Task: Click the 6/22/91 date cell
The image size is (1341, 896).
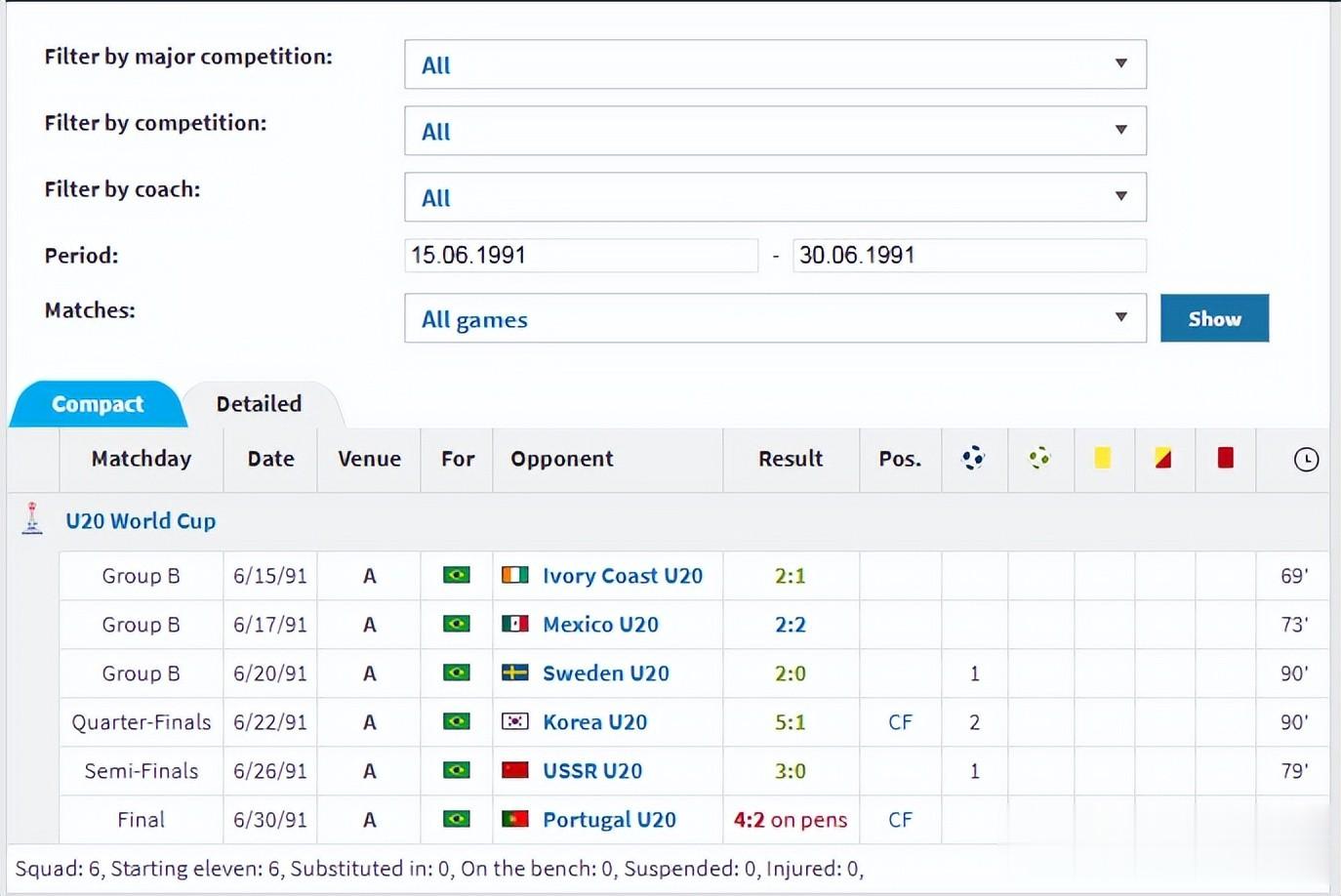Action: tap(270, 722)
